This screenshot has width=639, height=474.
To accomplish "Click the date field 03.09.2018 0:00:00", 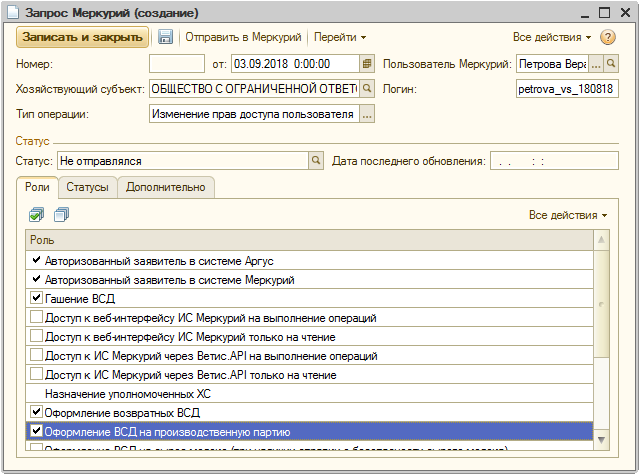I will tap(295, 64).
